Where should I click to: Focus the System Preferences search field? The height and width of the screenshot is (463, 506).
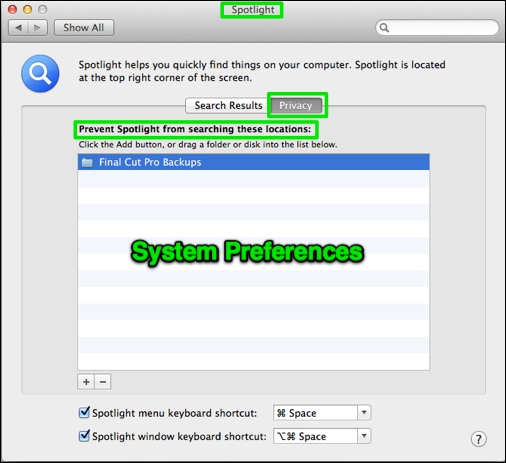[437, 28]
